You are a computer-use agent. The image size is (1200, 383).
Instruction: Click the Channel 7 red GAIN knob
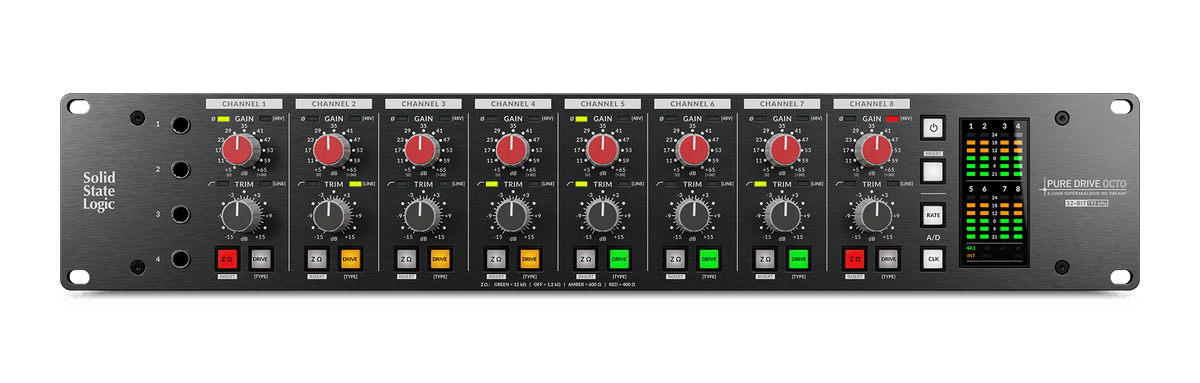pos(782,151)
